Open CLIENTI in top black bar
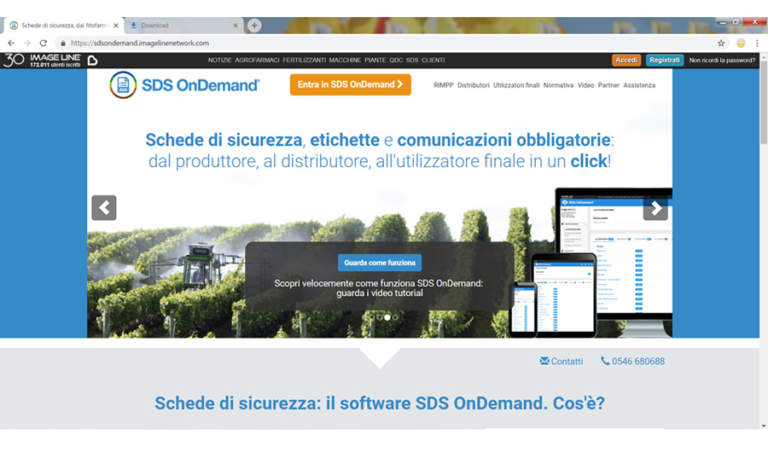This screenshot has height=452, width=768. [433, 60]
